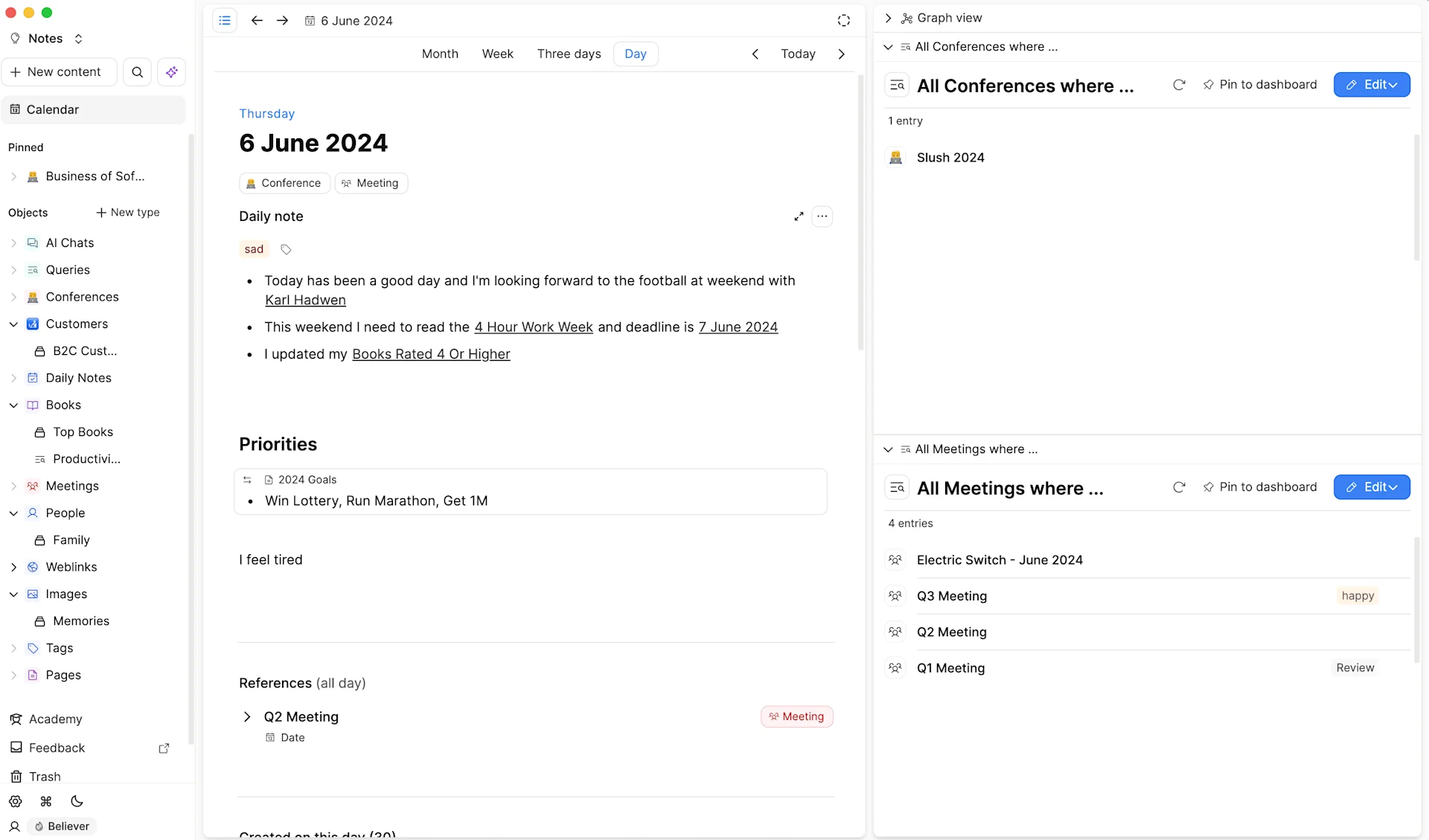Switch to Month view
The height and width of the screenshot is (840, 1429).
(440, 54)
